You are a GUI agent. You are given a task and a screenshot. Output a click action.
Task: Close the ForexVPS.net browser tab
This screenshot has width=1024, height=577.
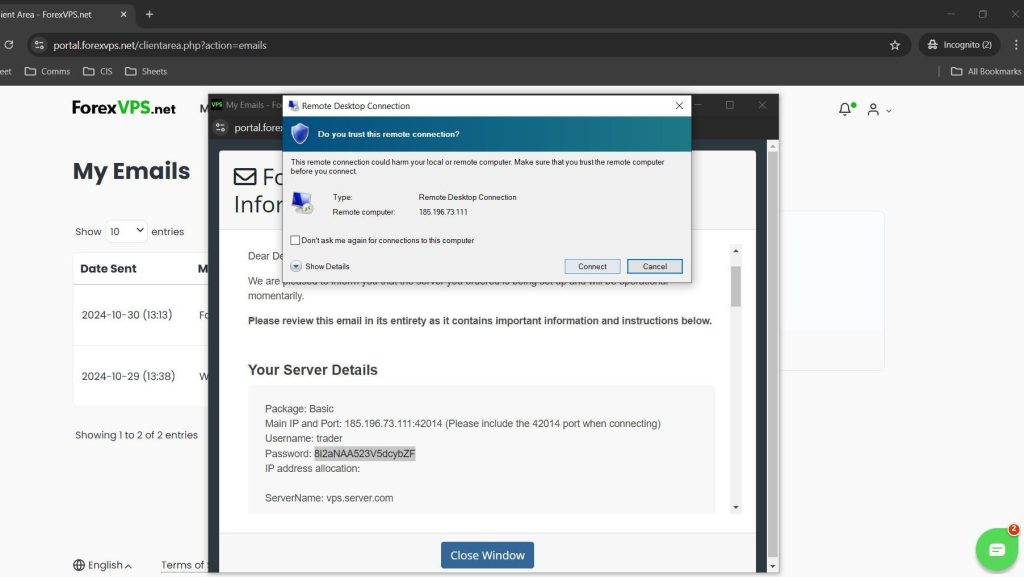coord(123,14)
